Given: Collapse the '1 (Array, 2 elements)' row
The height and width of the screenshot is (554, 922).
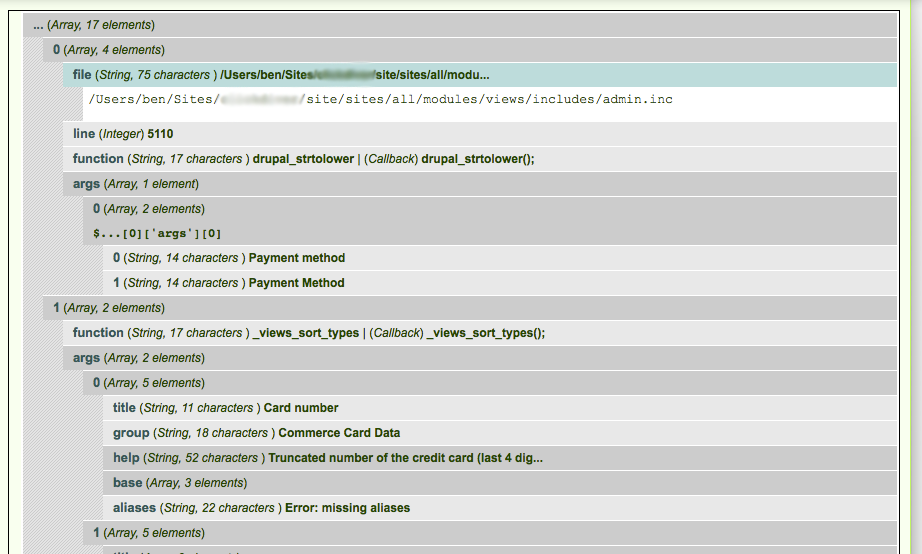Looking at the screenshot, I should coord(470,308).
